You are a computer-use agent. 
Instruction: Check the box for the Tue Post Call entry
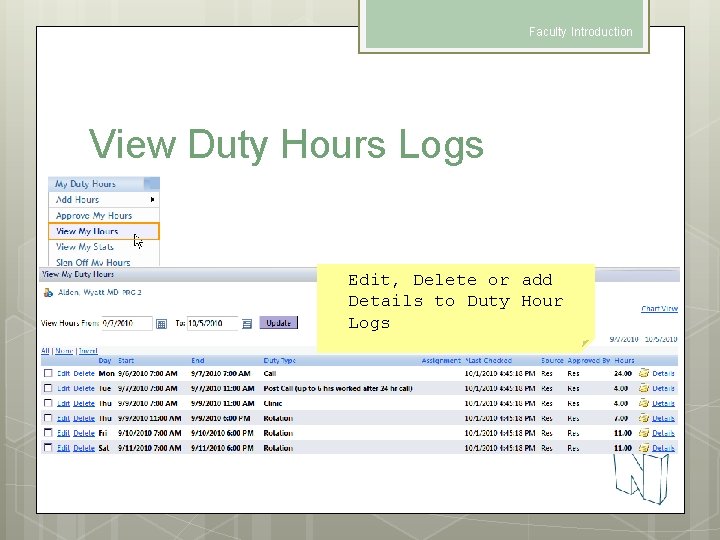click(48, 388)
